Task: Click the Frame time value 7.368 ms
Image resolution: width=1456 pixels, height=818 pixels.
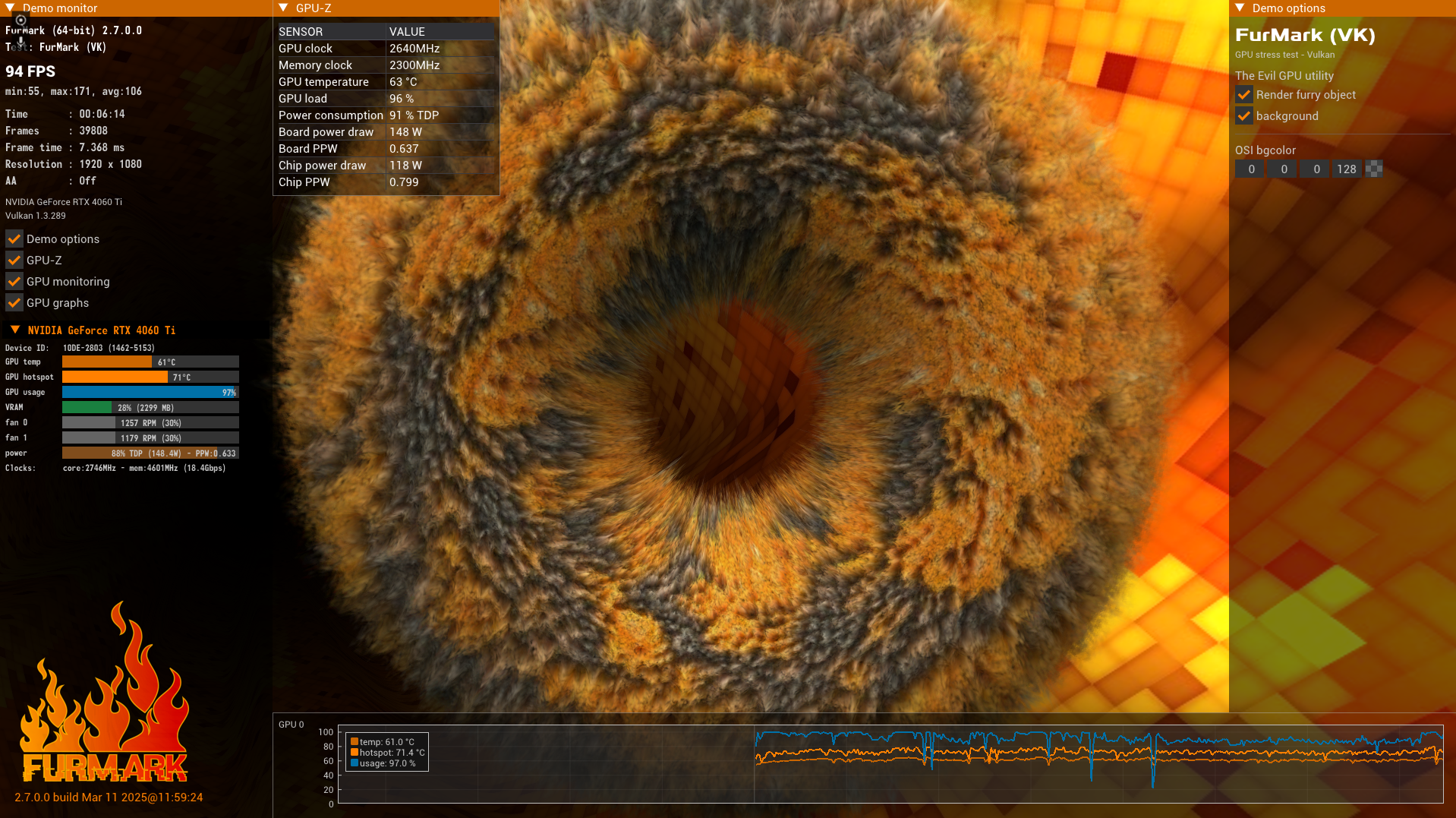Action: pos(102,147)
